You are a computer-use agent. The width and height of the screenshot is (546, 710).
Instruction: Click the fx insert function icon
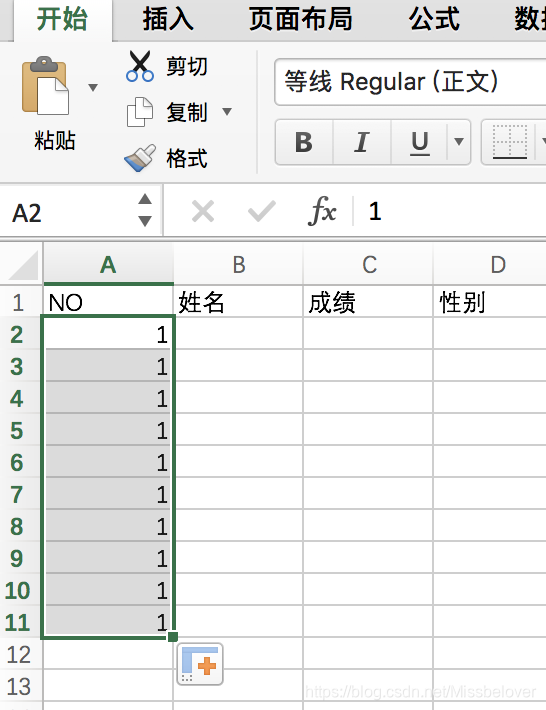pos(322,211)
